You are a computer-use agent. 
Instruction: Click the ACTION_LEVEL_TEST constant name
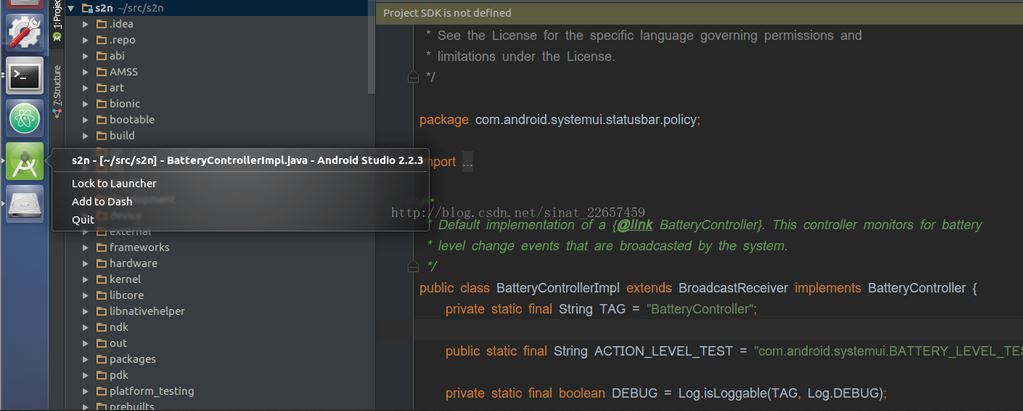(x=664, y=352)
